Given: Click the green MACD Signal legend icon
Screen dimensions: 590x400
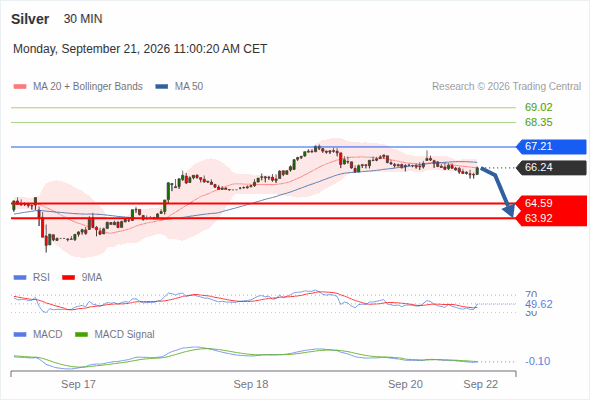Looking at the screenshot, I should click(x=81, y=335).
